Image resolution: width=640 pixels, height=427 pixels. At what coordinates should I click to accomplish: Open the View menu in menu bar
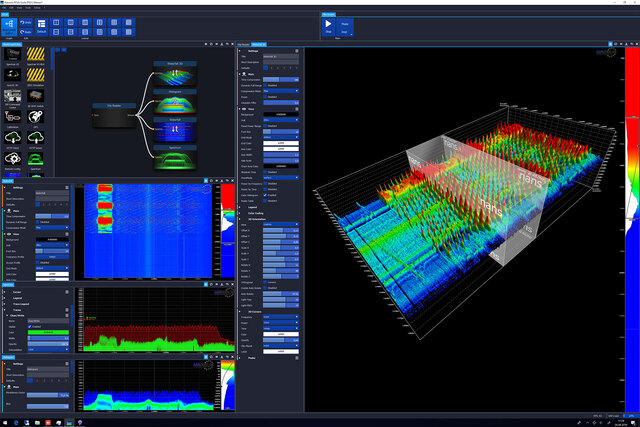[19, 8]
